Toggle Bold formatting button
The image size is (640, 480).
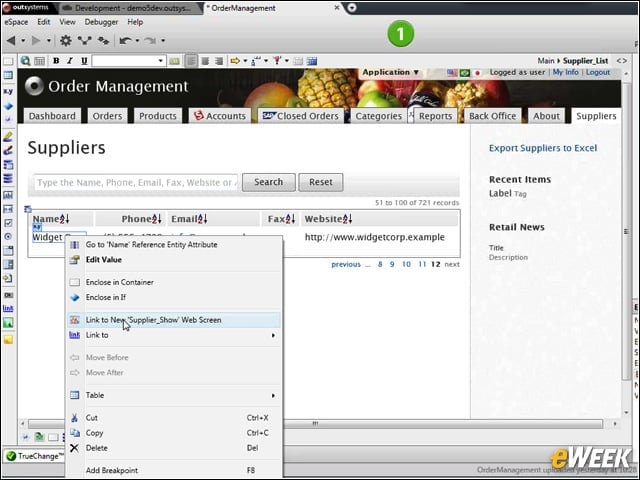pos(56,61)
